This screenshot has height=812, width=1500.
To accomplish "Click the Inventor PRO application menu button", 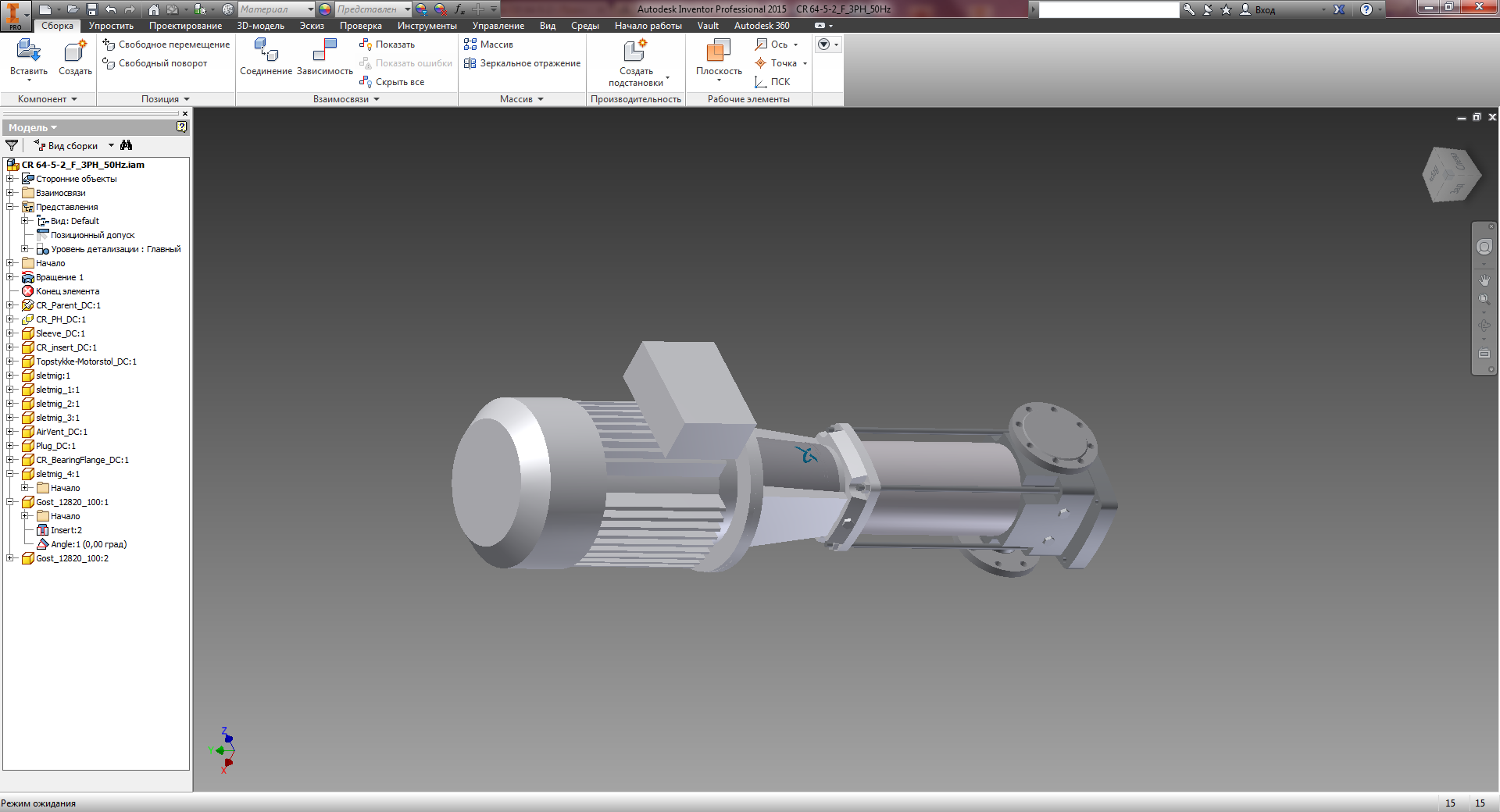I will point(15,15).
